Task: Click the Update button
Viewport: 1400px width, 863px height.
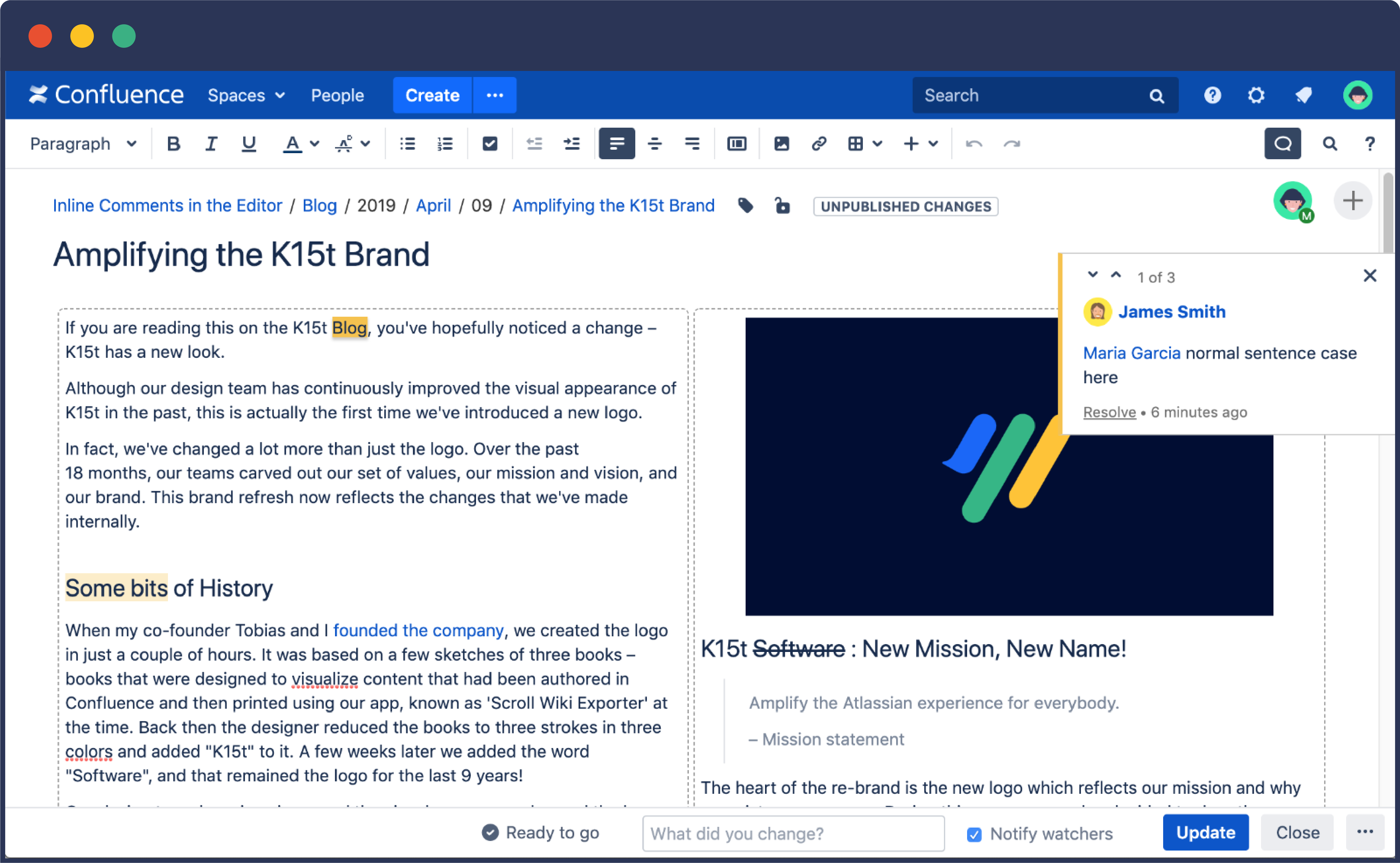Action: click(x=1205, y=832)
